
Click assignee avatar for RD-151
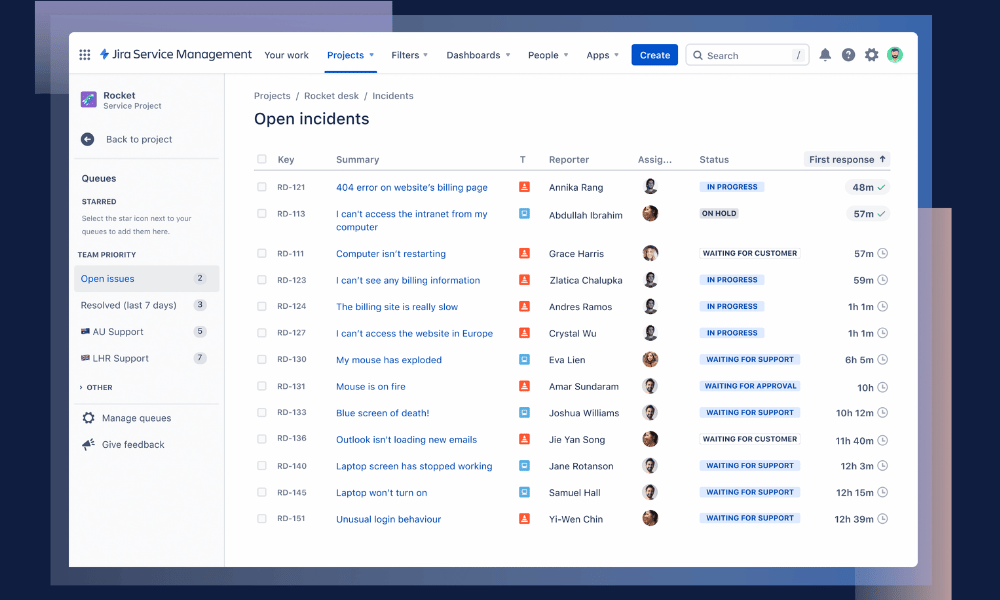coord(650,518)
